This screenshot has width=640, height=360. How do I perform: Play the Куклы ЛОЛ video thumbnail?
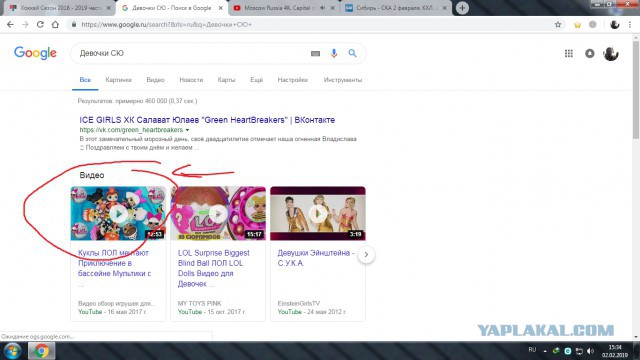118,213
